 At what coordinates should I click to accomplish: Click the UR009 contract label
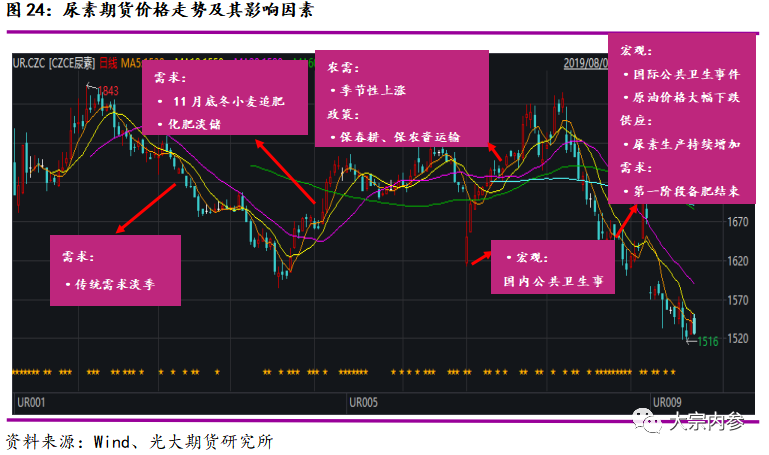667,403
